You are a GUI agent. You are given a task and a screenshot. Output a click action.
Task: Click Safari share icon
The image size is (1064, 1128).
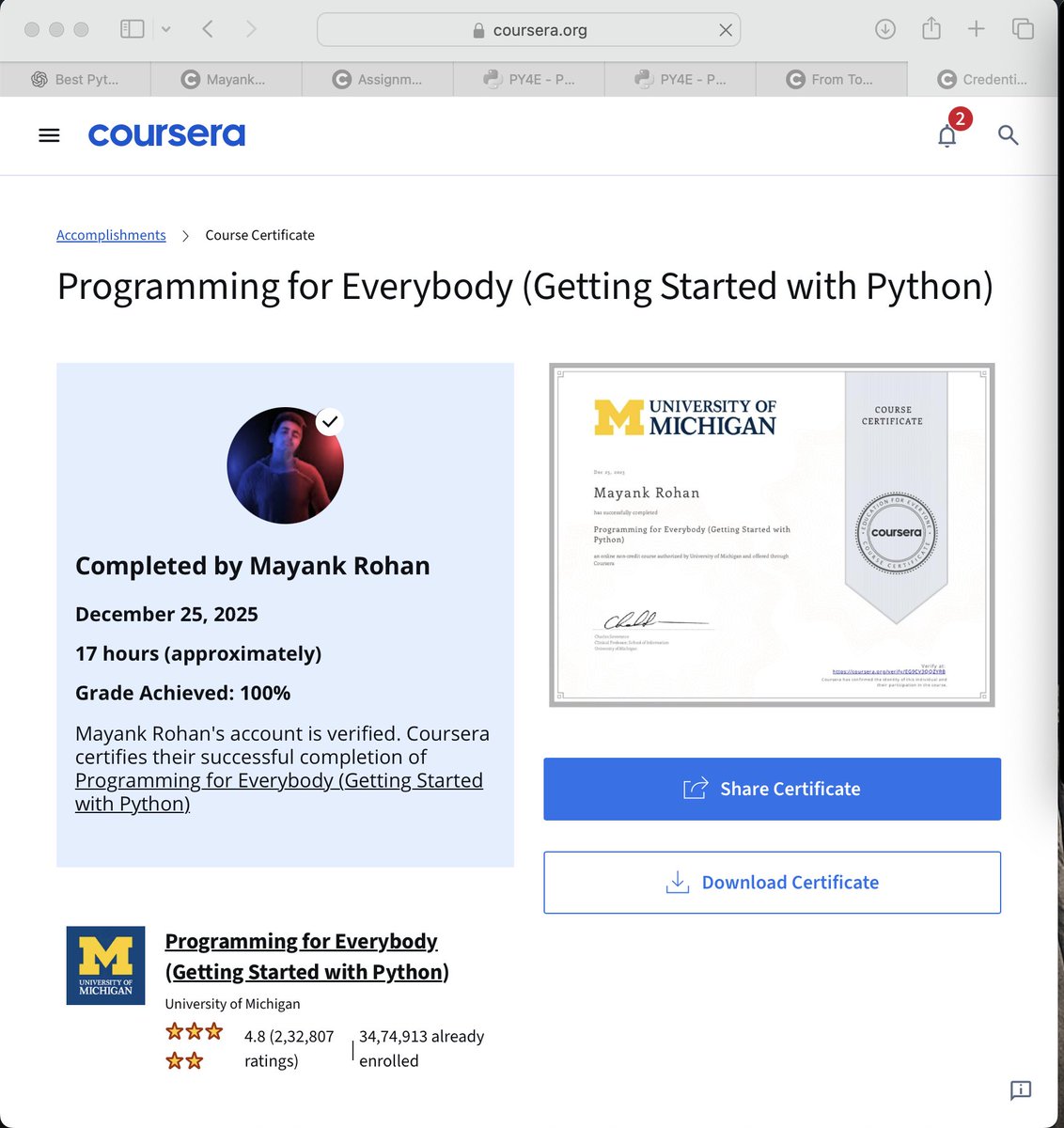(x=931, y=28)
